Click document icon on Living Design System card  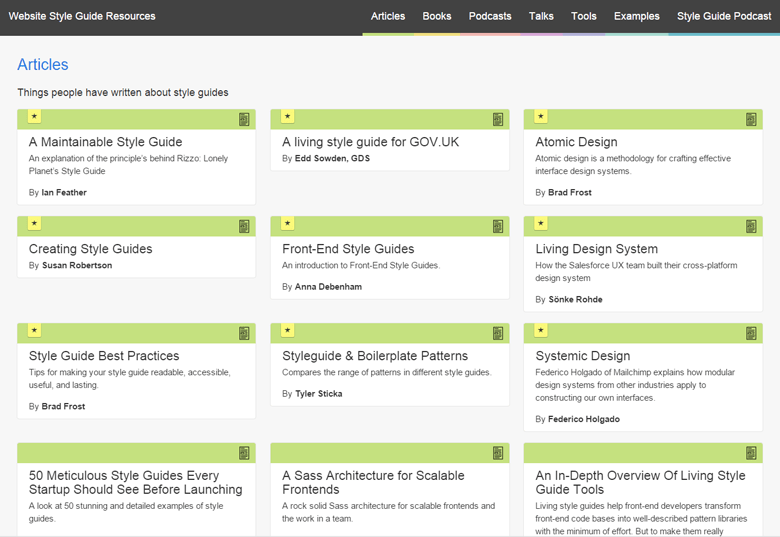(751, 226)
